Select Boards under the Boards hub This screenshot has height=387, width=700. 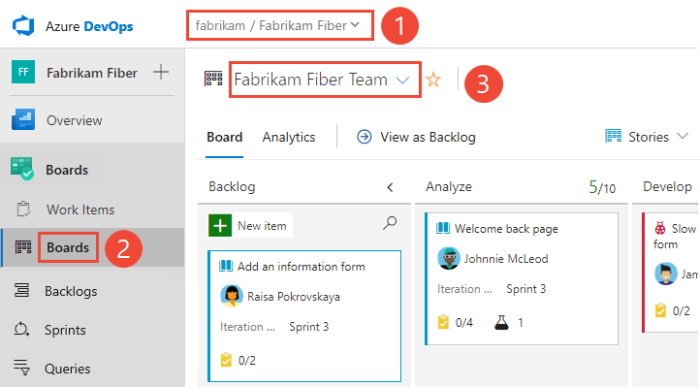[68, 247]
